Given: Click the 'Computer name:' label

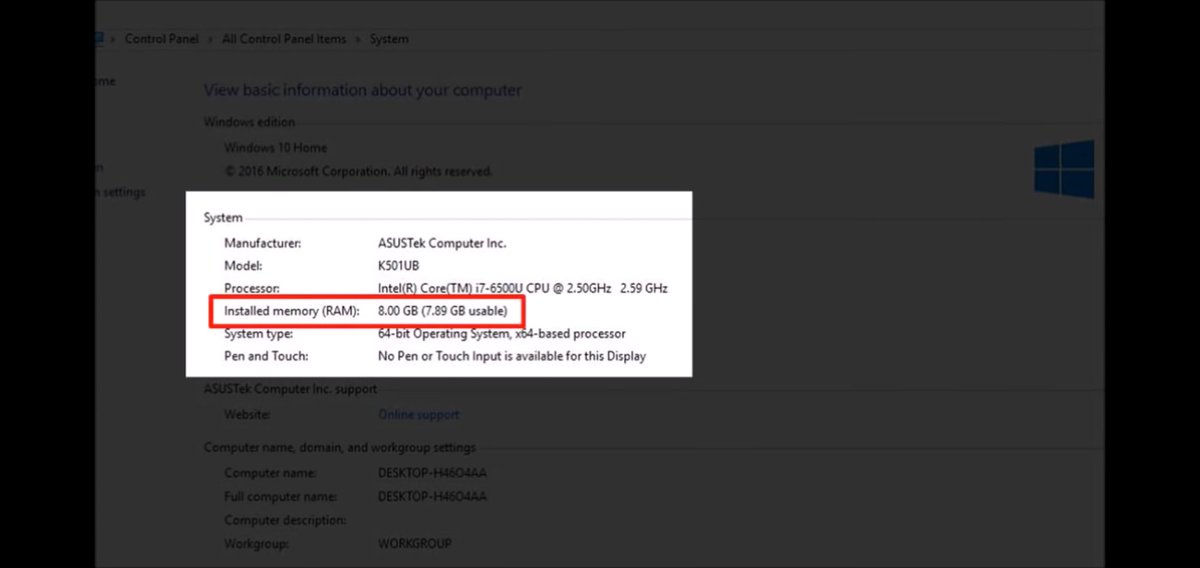Looking at the screenshot, I should (271, 472).
